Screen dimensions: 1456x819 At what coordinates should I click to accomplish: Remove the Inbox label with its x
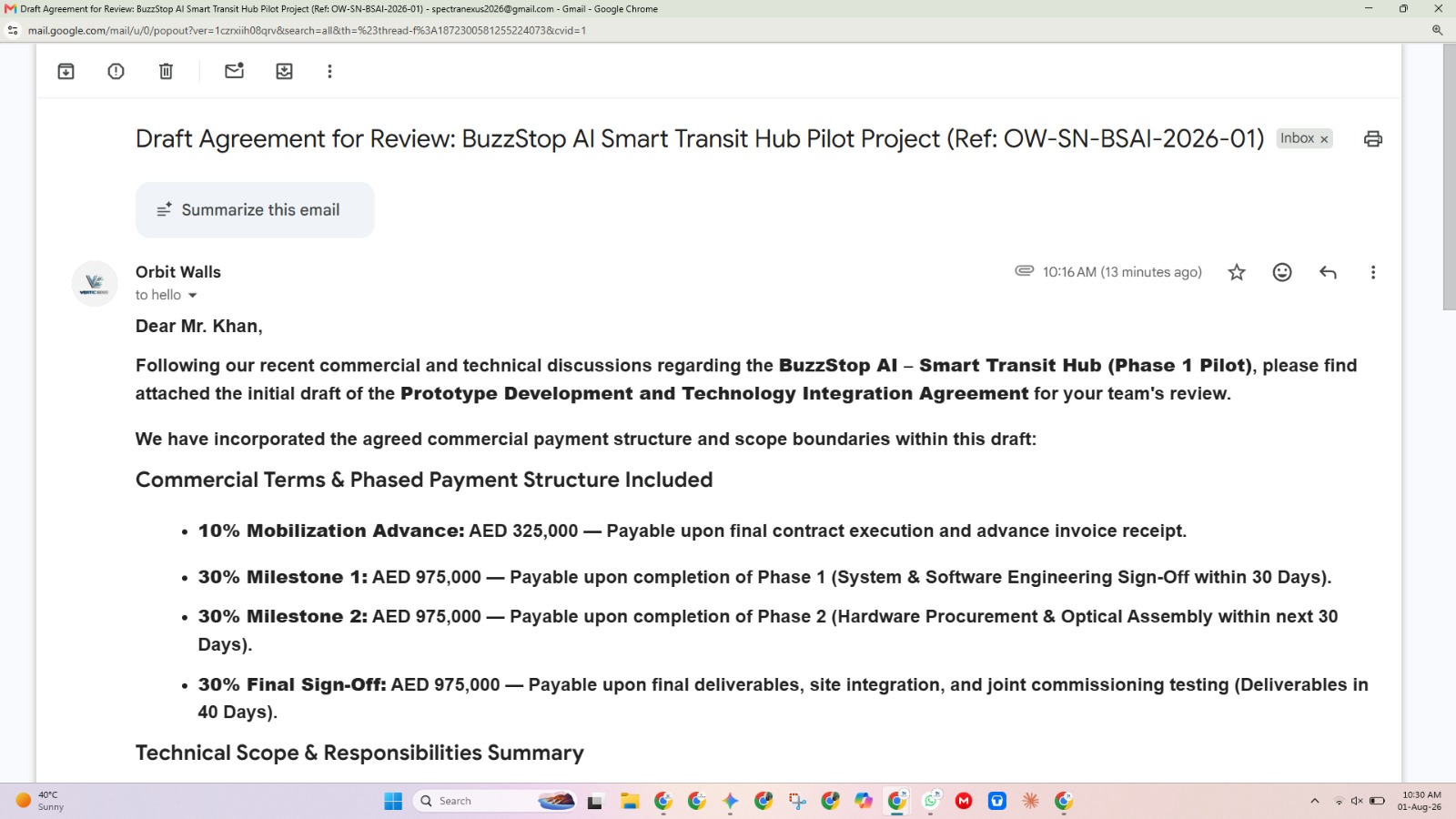(x=1324, y=139)
